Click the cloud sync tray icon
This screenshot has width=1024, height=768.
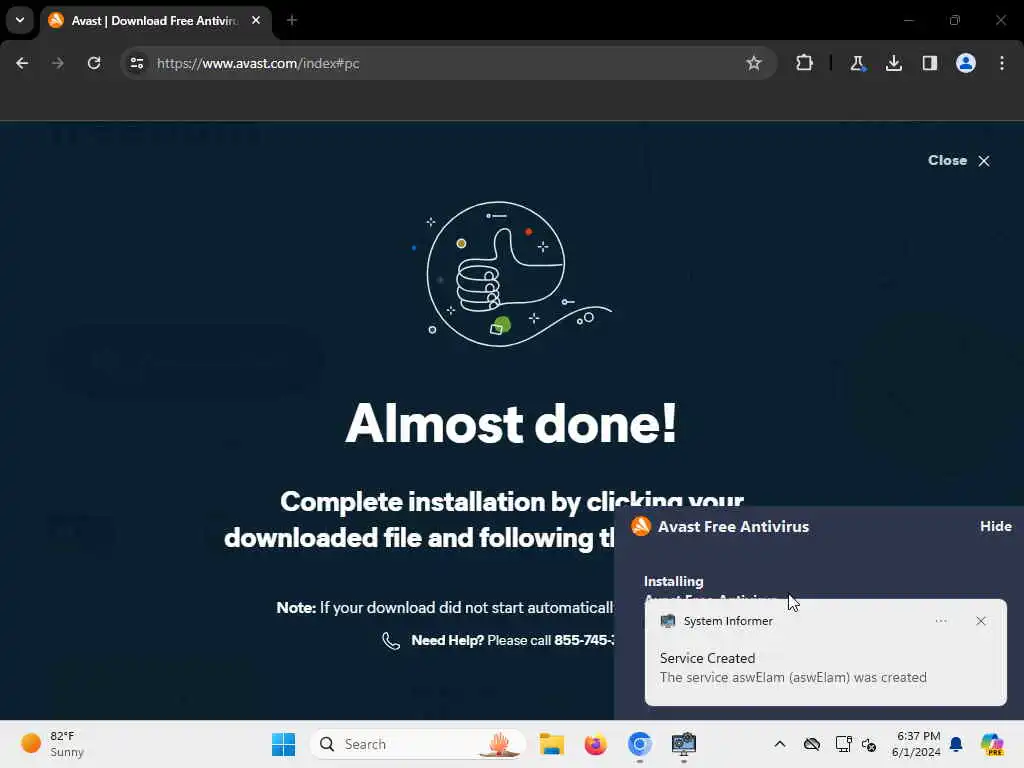[x=812, y=744]
